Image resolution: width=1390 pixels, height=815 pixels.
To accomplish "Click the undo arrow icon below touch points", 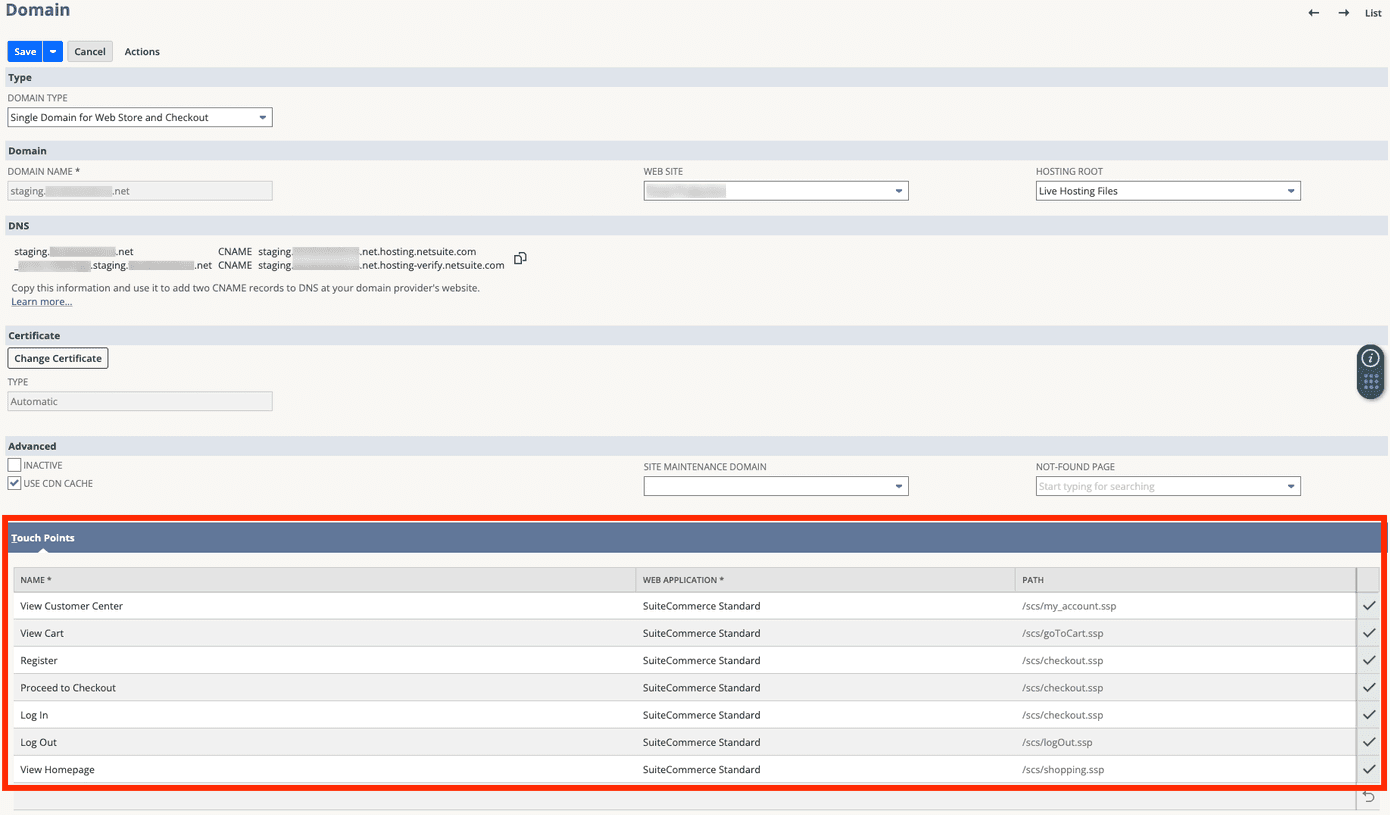I will click(1369, 797).
